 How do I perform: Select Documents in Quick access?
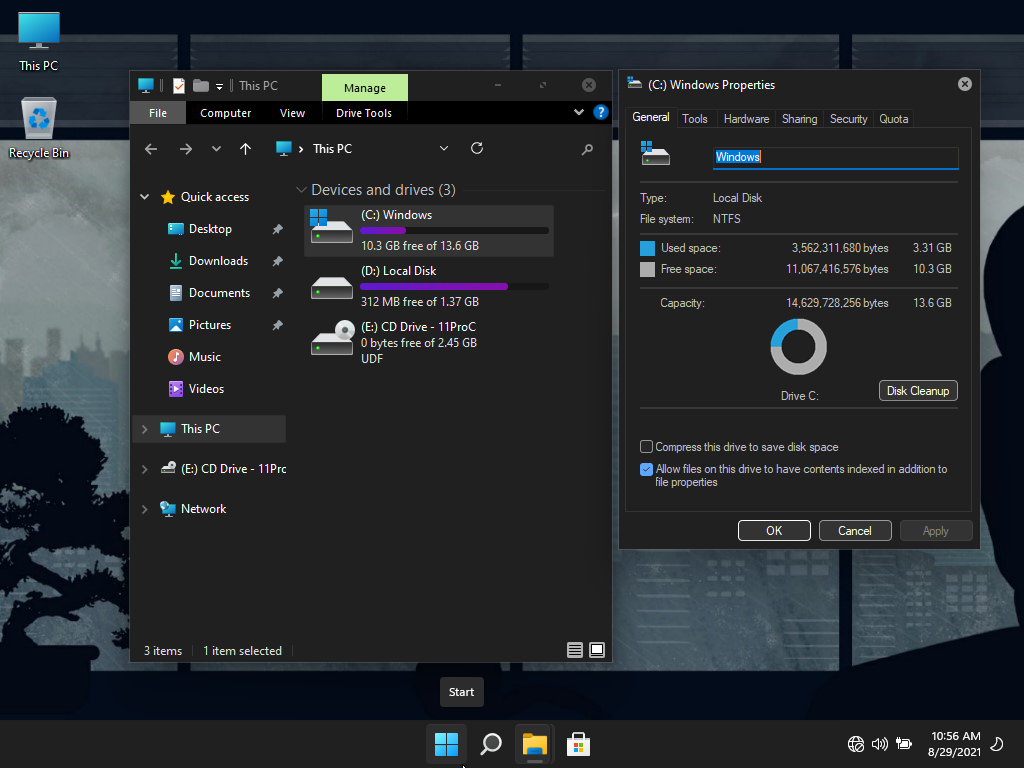[x=219, y=293]
